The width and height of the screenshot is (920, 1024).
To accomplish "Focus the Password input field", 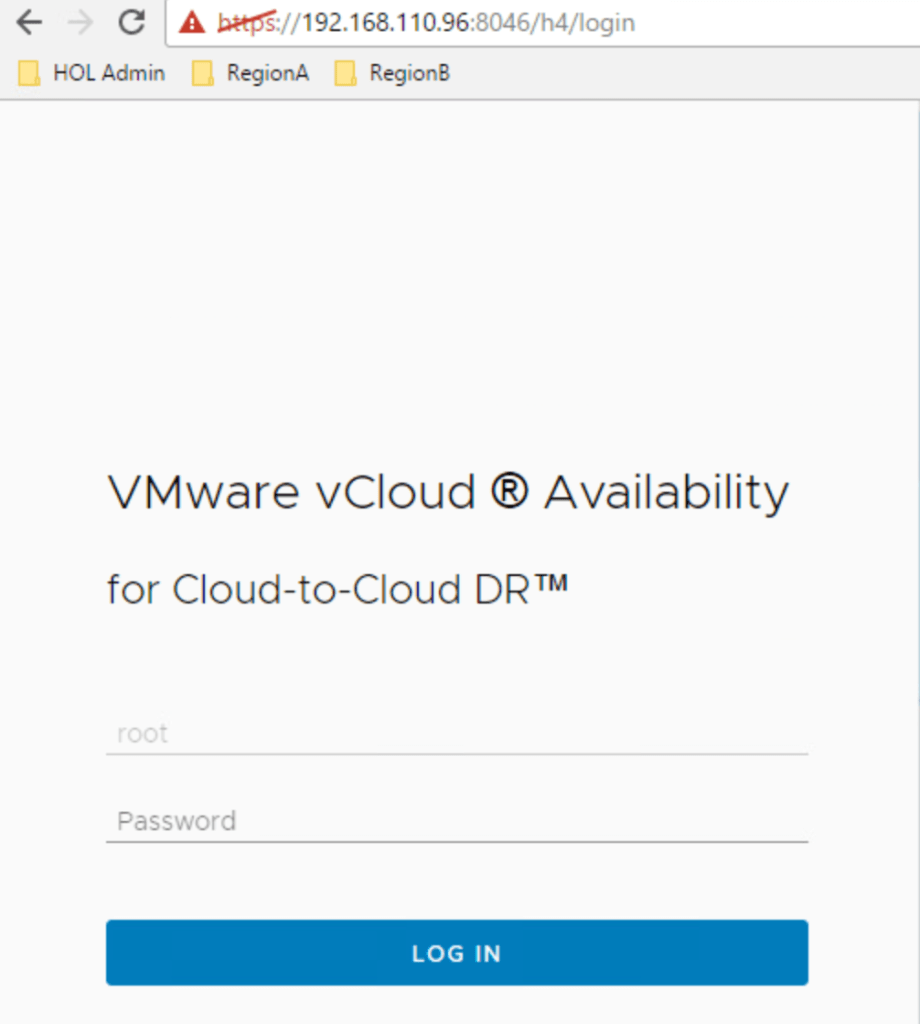I will pos(456,822).
